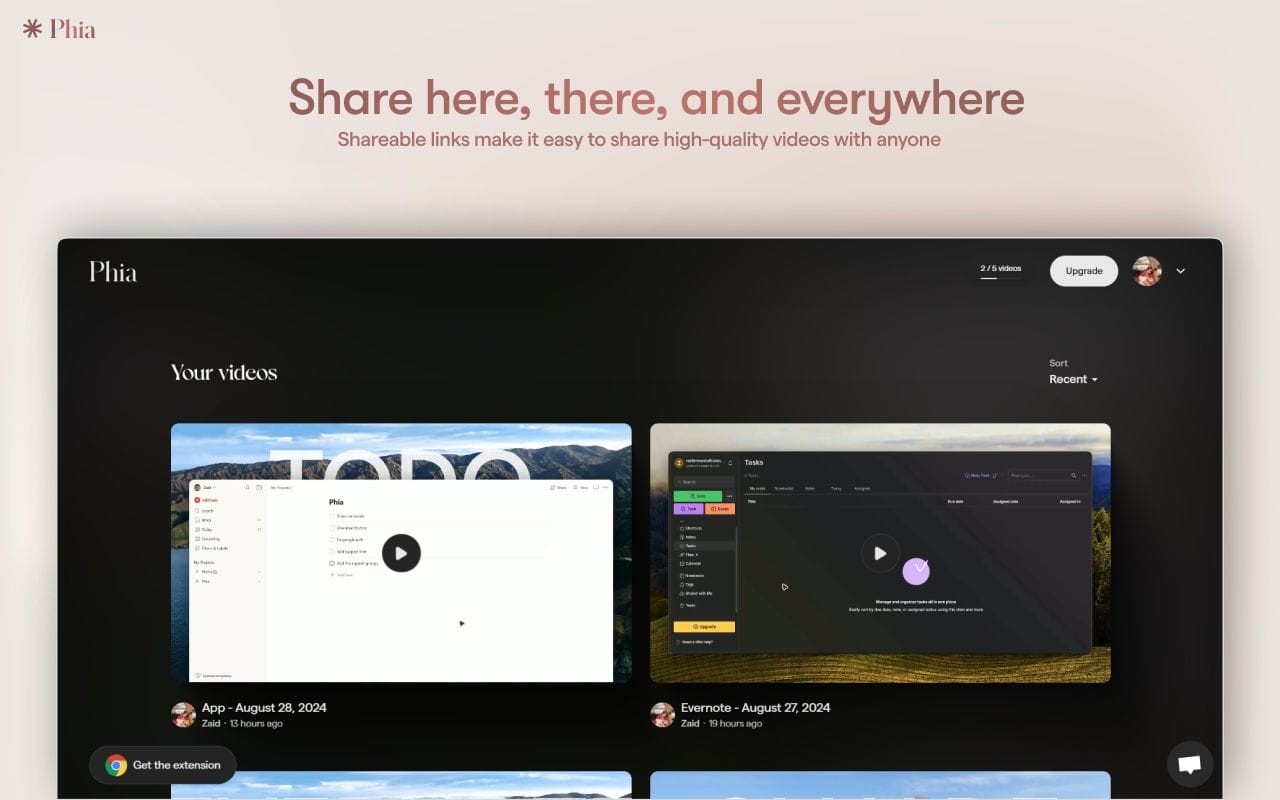
Task: Play the App - August 28 video
Action: [x=401, y=553]
